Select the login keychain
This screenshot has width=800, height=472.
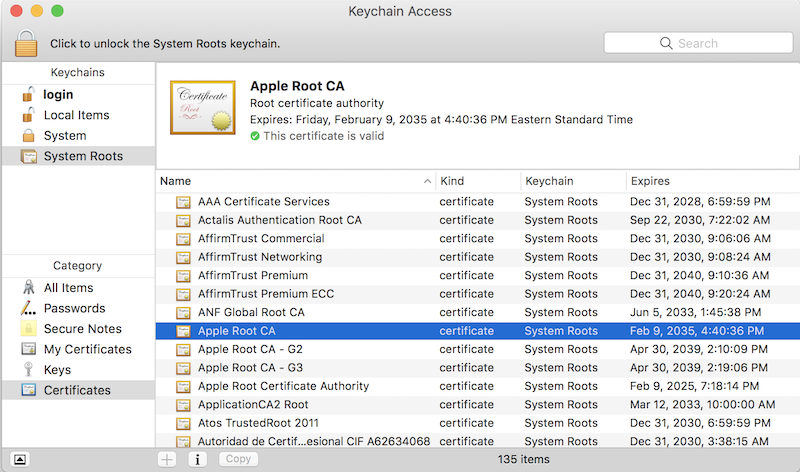57,94
